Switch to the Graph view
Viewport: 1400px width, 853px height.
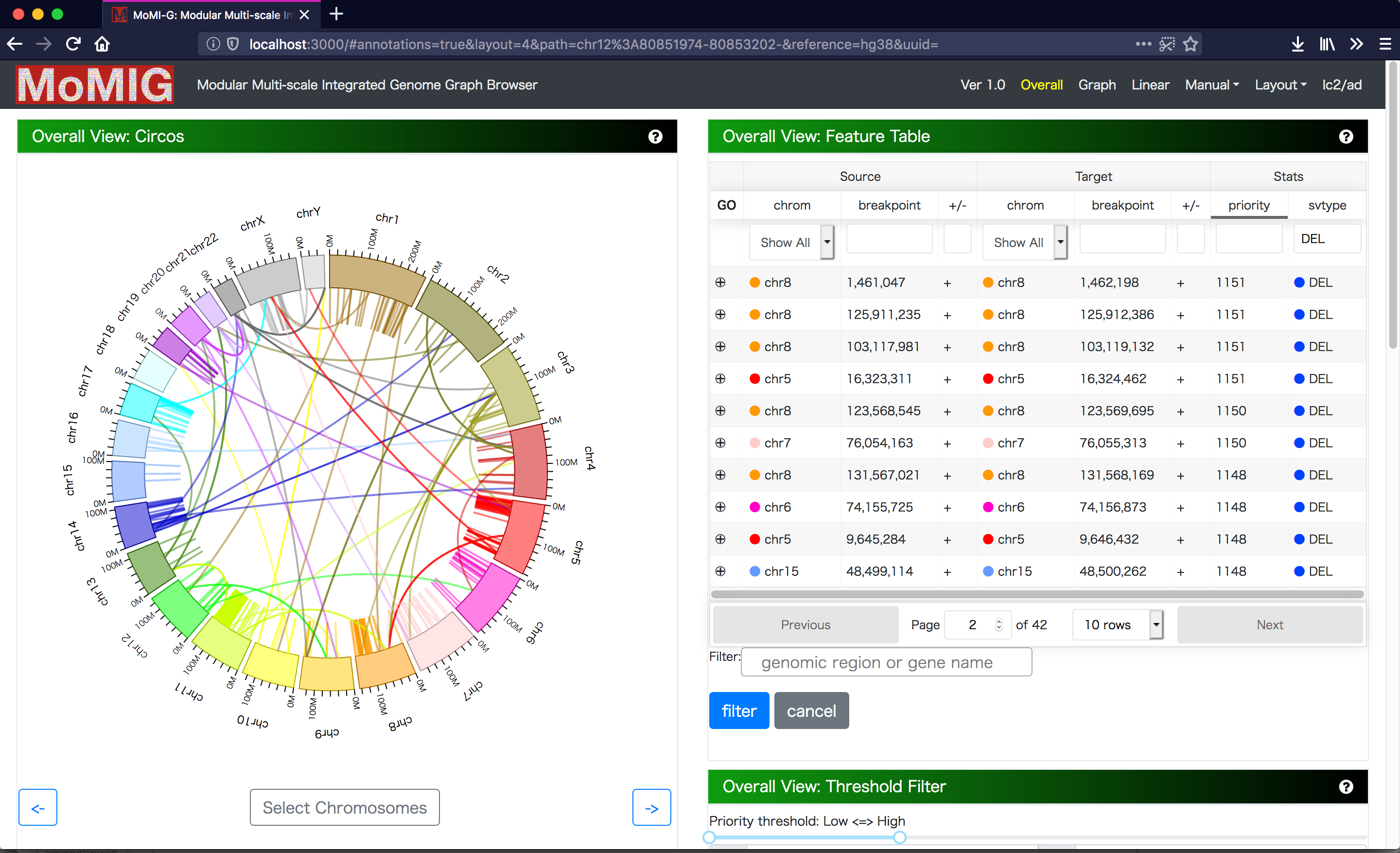point(1097,85)
